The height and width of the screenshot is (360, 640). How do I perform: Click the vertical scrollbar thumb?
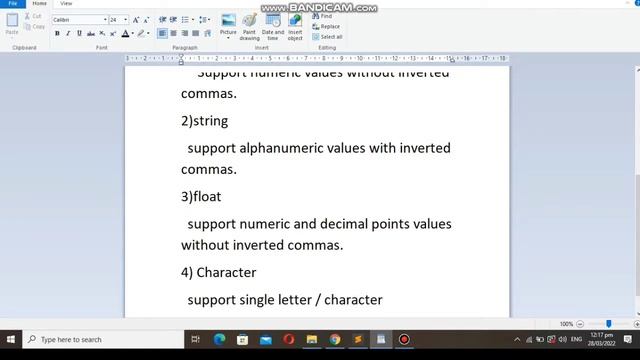(x=638, y=235)
